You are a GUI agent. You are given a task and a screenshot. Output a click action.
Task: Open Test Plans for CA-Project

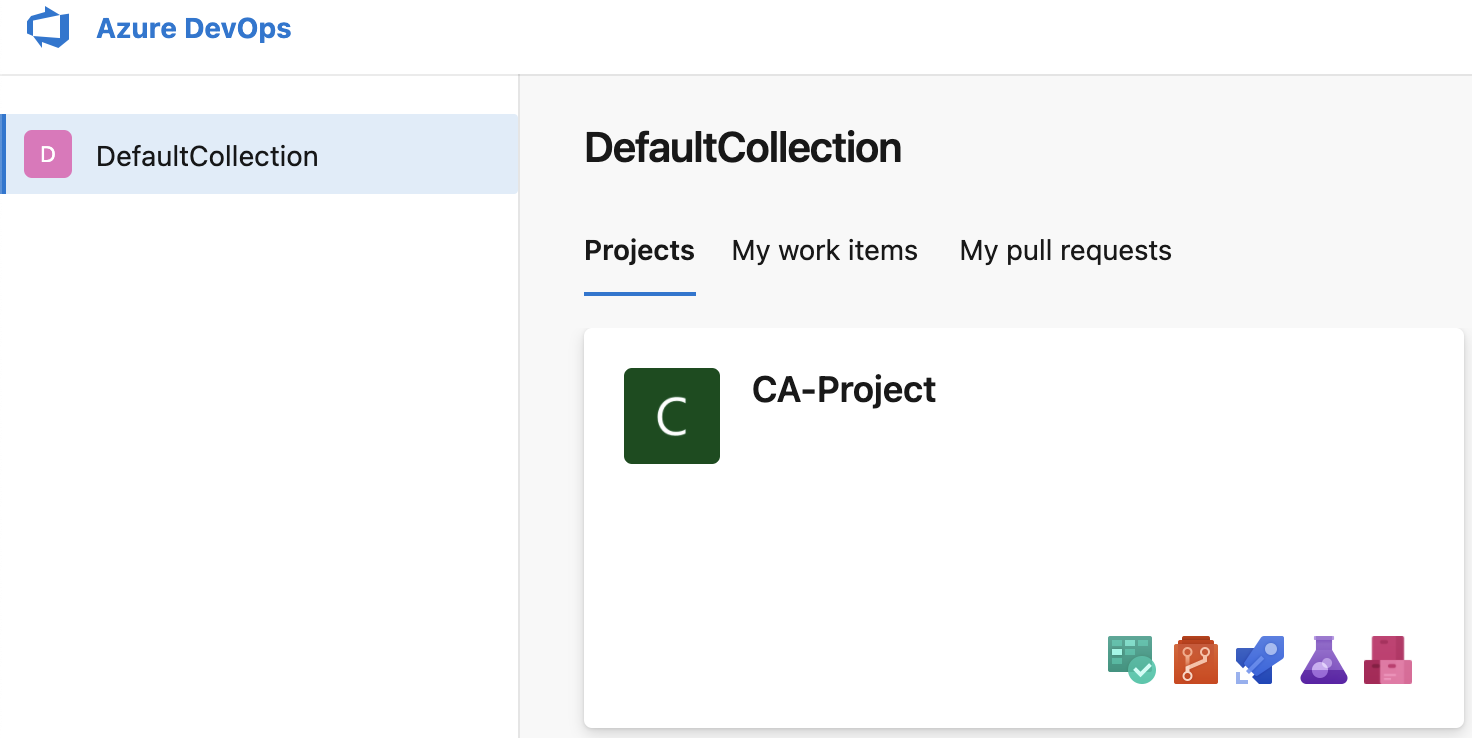1323,660
